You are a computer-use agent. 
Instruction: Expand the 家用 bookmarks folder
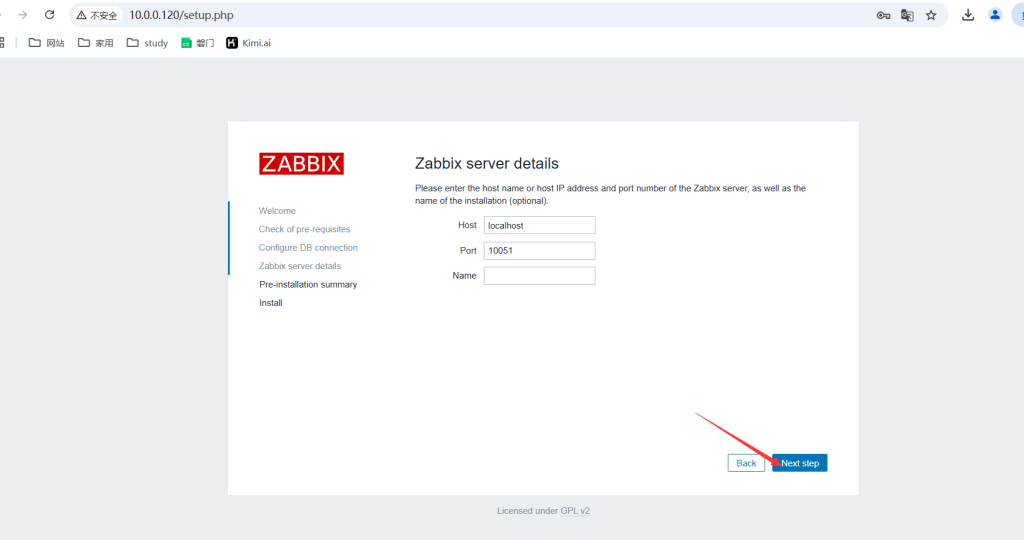click(x=96, y=43)
